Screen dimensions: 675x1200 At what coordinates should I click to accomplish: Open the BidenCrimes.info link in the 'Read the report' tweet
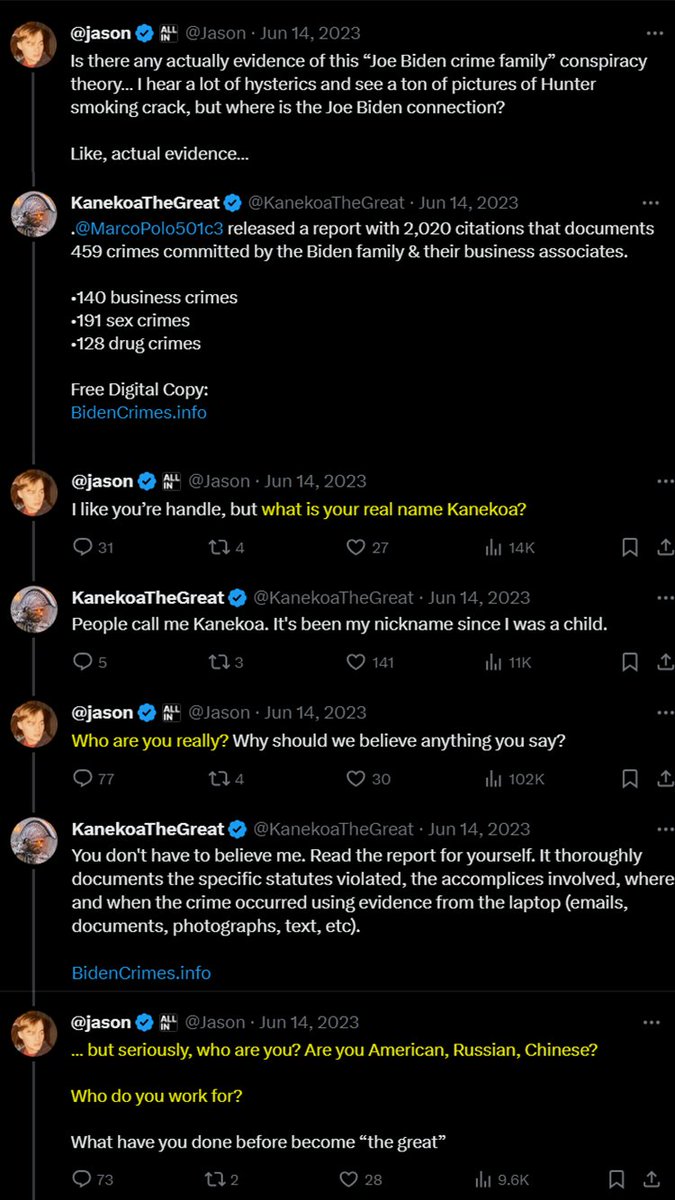click(141, 972)
